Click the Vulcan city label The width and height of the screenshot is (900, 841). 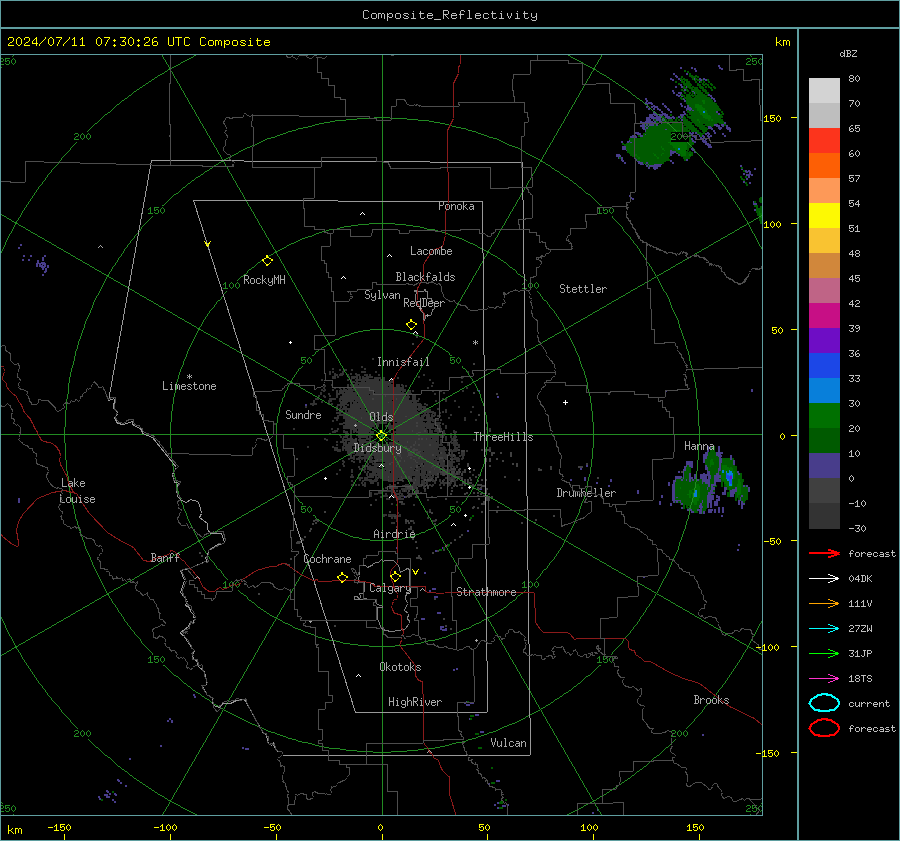click(508, 743)
